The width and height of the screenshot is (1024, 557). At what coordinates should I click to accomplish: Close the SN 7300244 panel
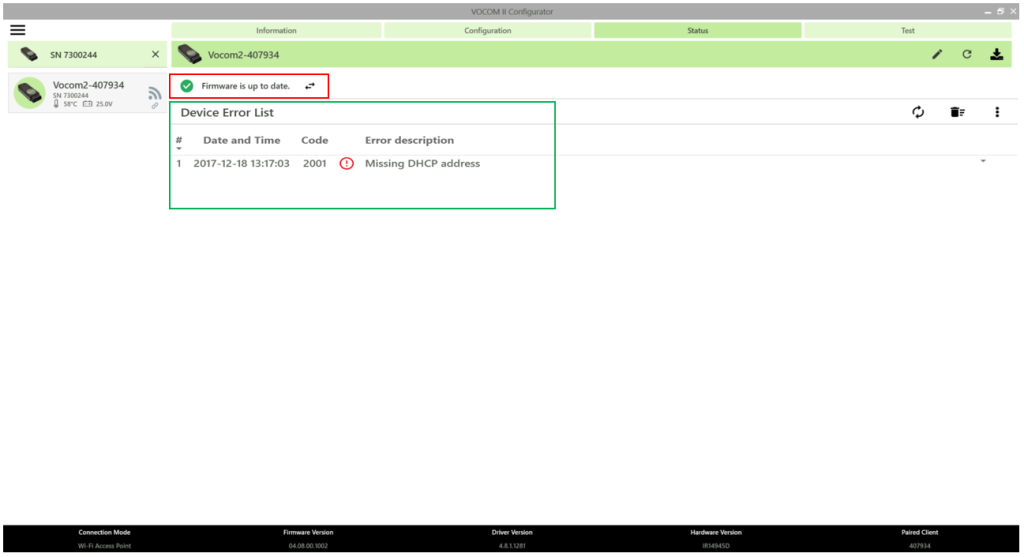tap(155, 55)
